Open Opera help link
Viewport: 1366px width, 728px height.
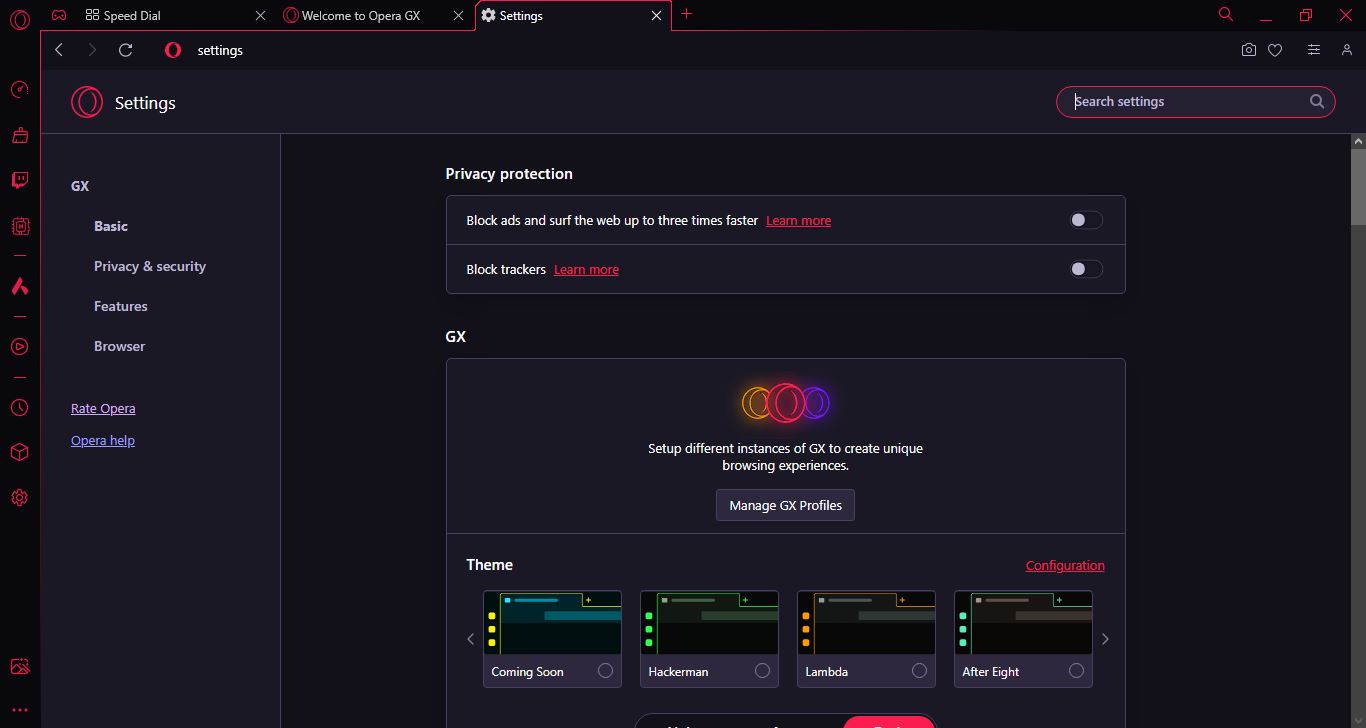[102, 440]
